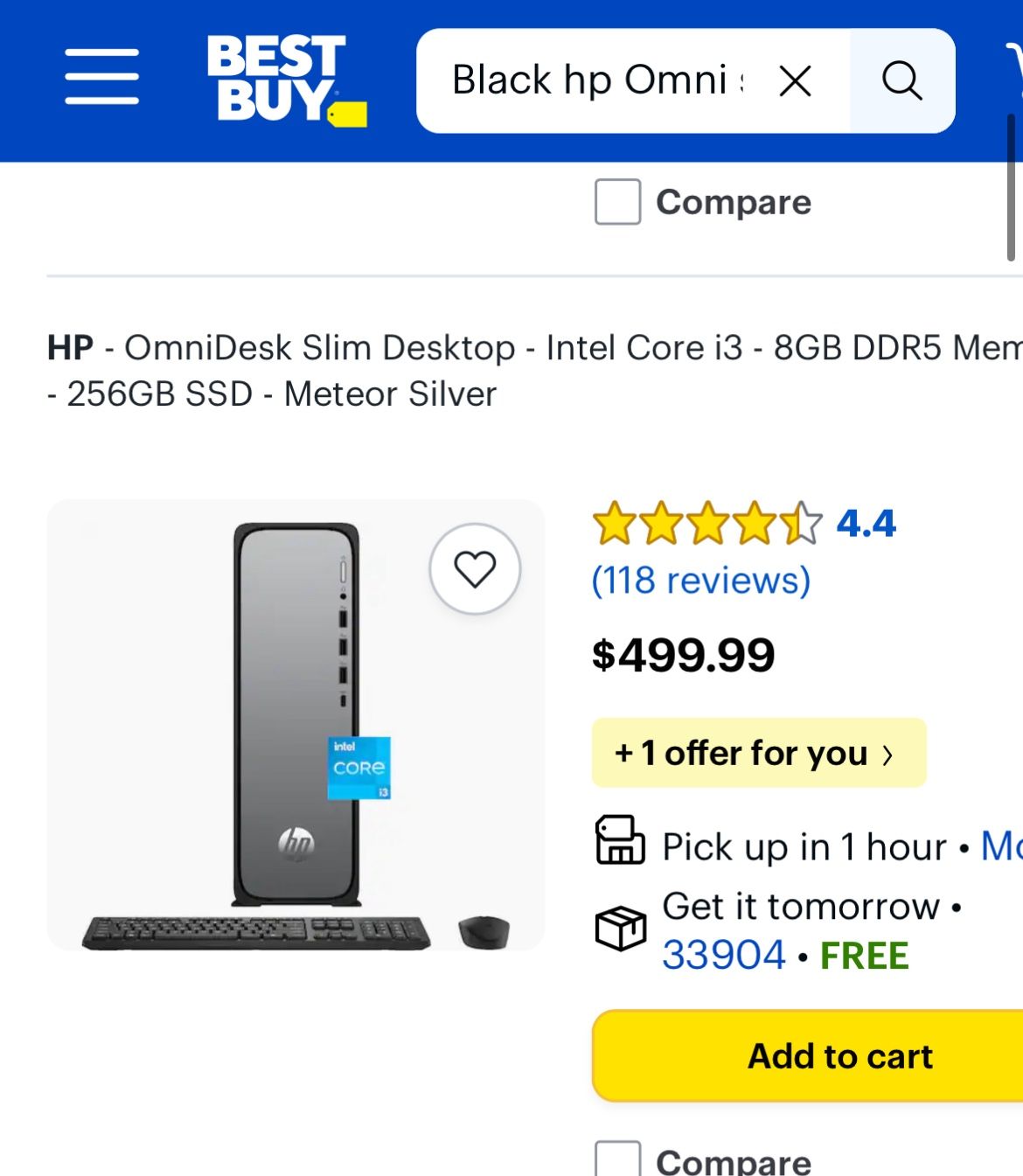
Task: Open the 118 reviews link
Action: (701, 580)
